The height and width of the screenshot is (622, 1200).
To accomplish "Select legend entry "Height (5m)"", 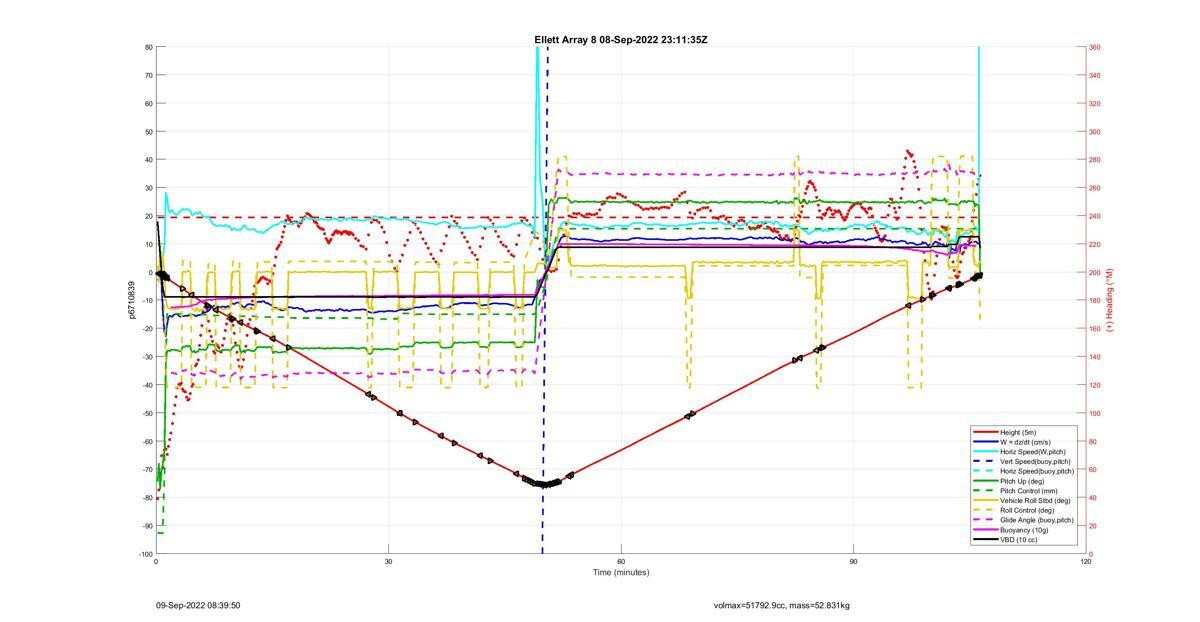I will click(1020, 432).
